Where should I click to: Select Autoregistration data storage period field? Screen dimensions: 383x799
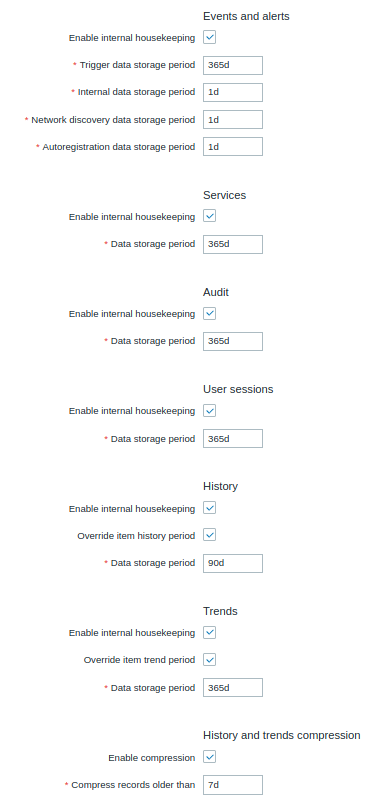pyautogui.click(x=233, y=147)
